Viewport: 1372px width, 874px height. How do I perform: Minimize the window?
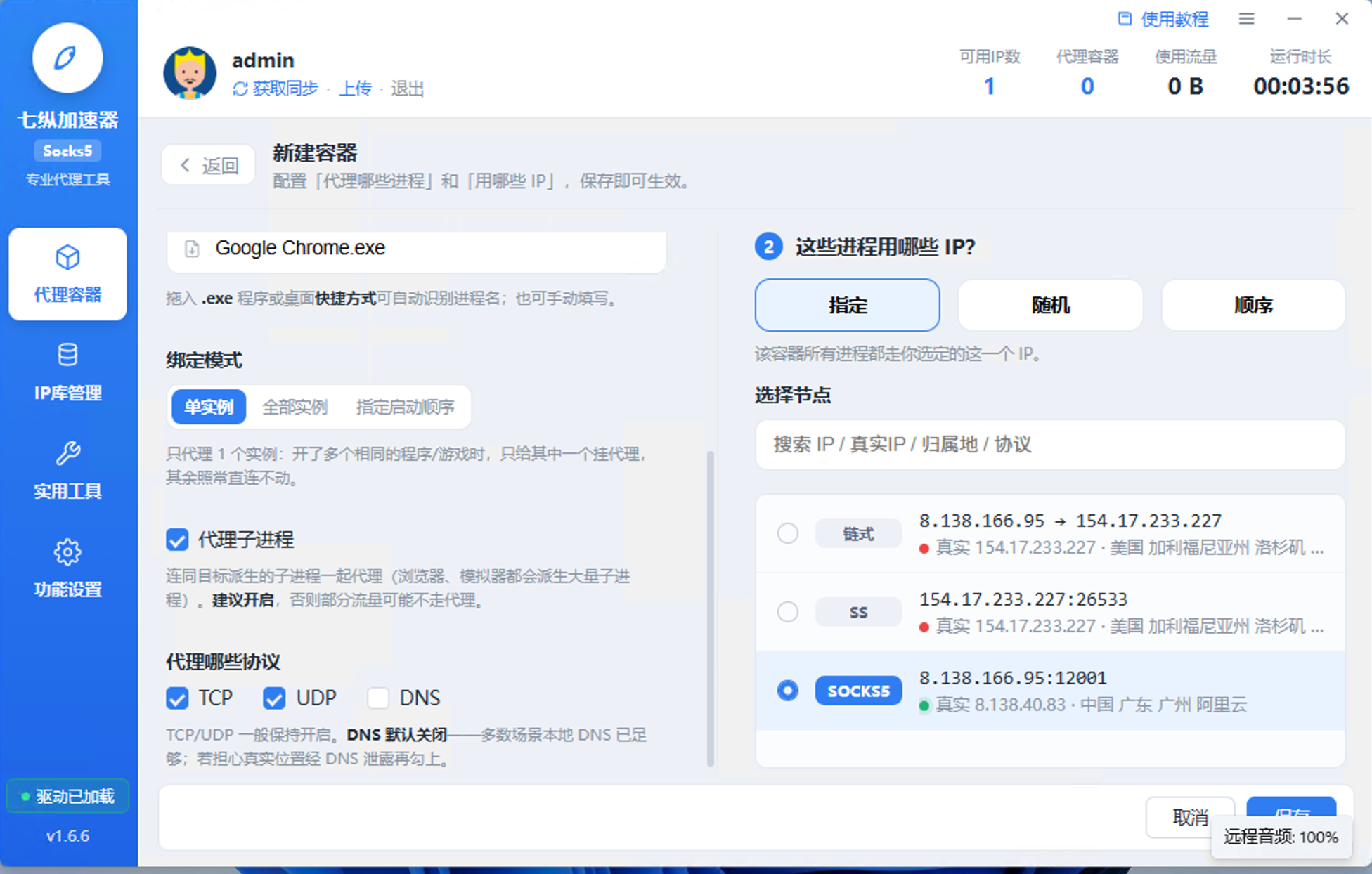pos(1294,19)
